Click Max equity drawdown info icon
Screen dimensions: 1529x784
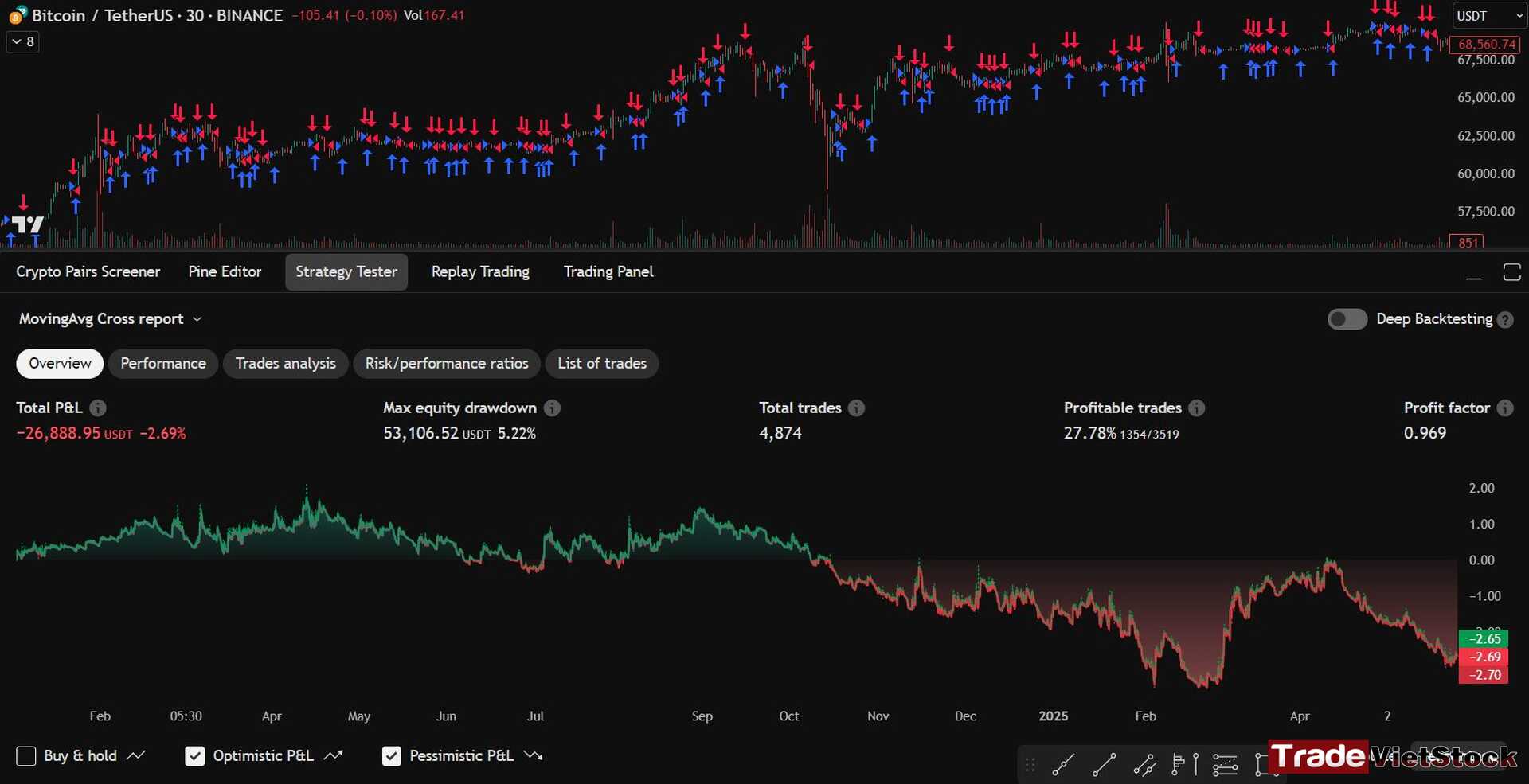point(552,408)
